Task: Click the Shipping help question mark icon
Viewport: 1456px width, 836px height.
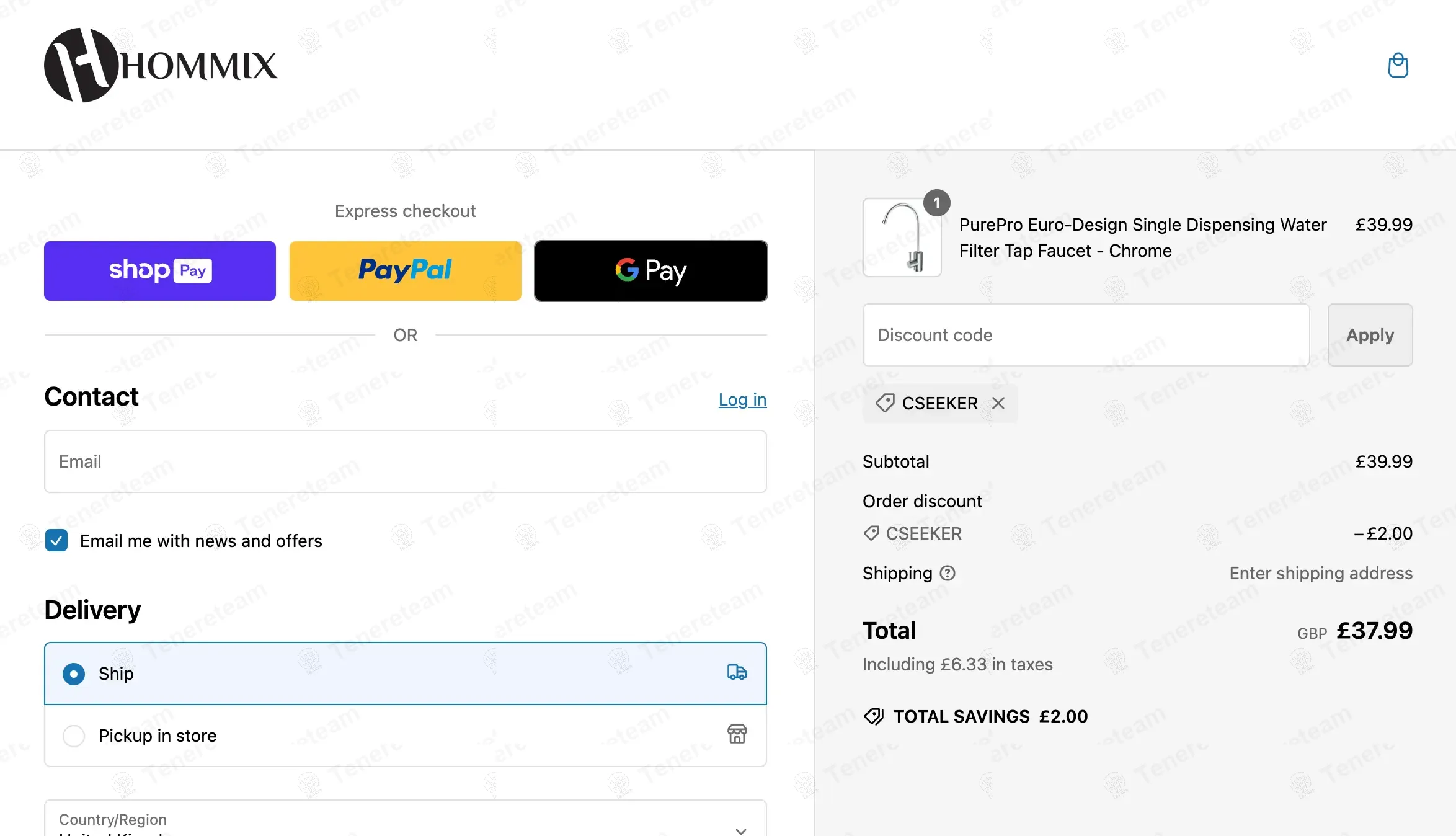Action: pyautogui.click(x=948, y=573)
